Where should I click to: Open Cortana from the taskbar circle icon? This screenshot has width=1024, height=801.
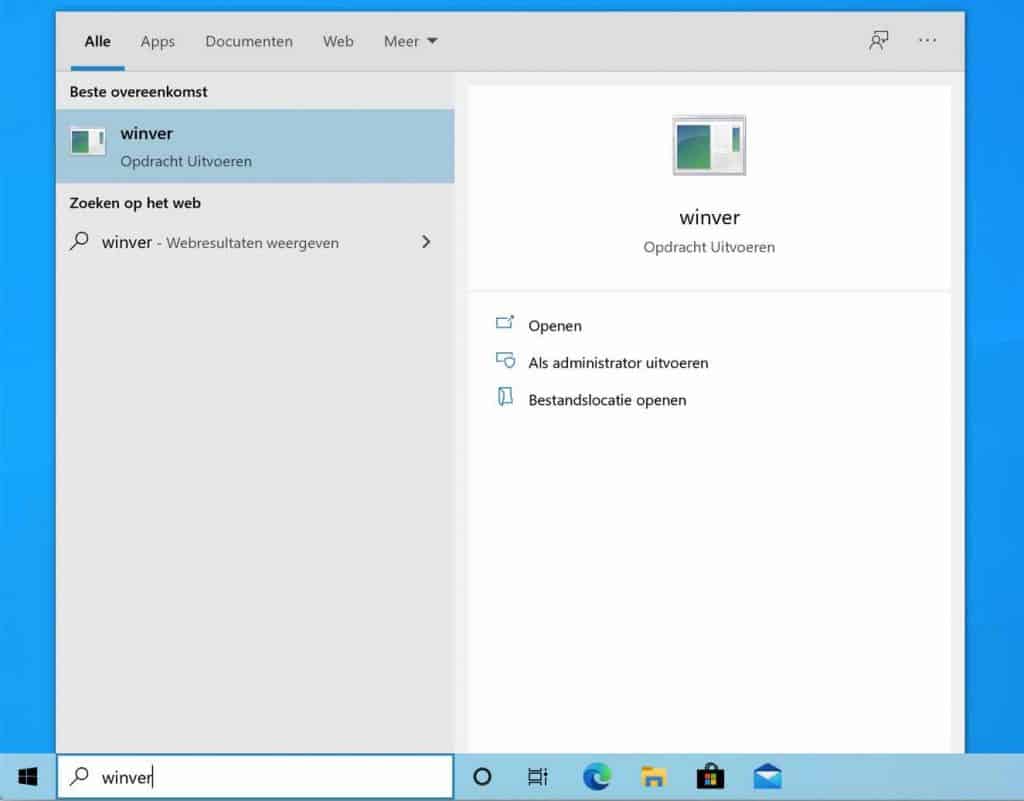click(x=482, y=777)
